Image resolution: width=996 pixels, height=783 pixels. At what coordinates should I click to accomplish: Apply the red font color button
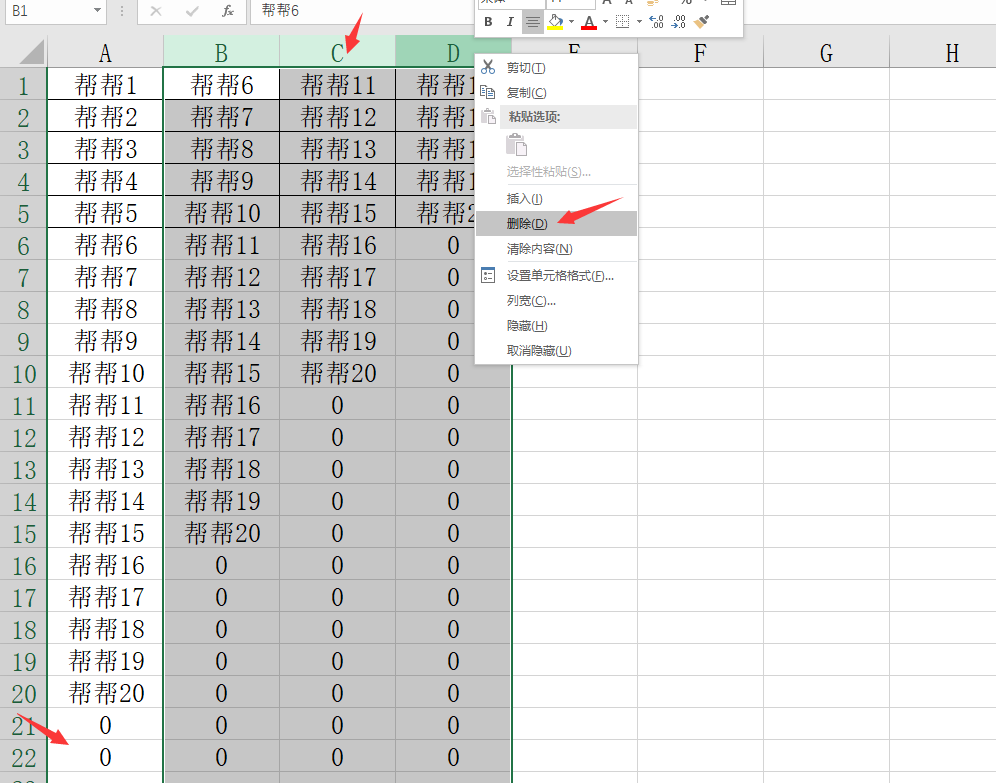(x=589, y=22)
